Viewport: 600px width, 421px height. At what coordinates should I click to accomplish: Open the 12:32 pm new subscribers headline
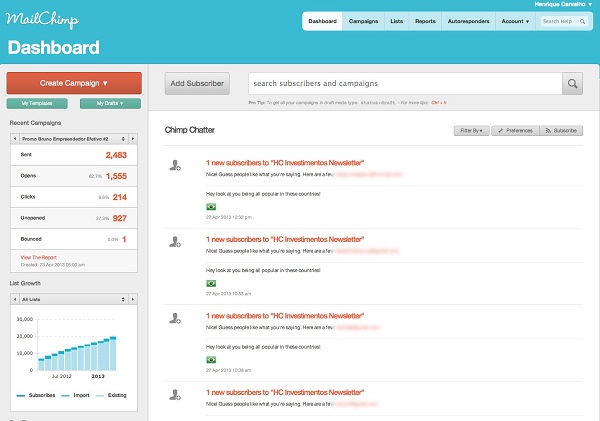285,163
